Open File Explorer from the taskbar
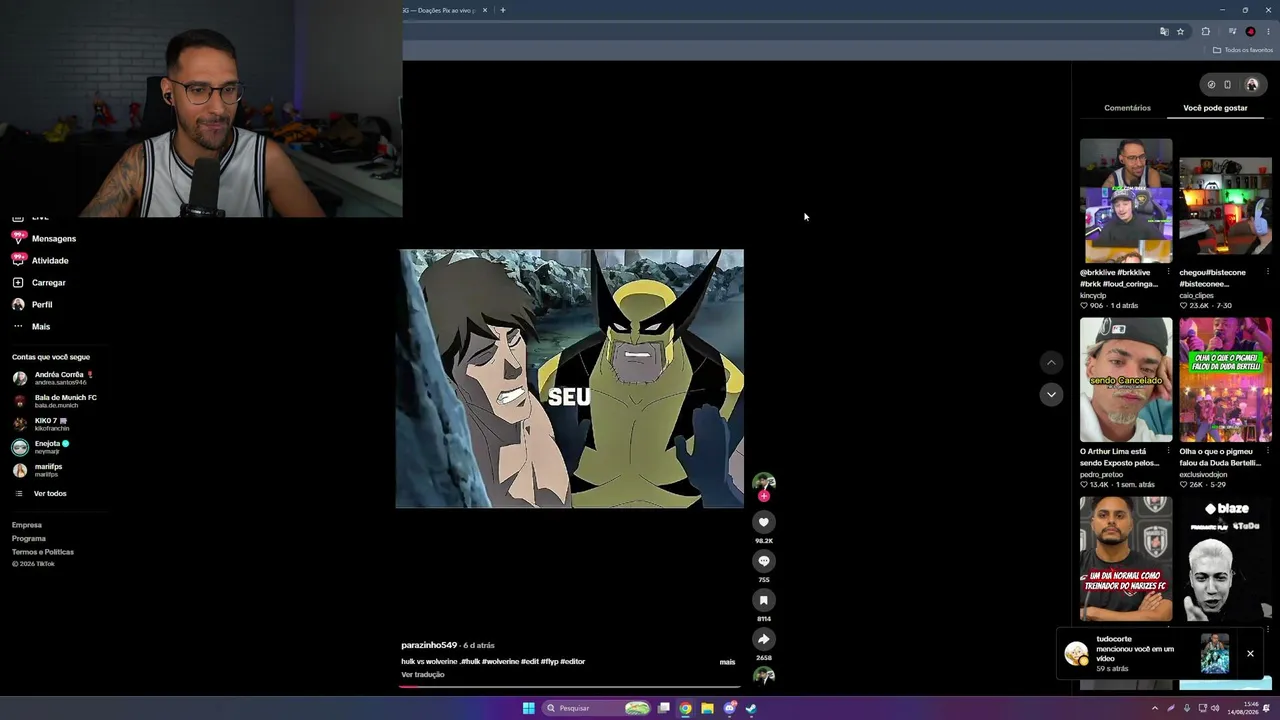This screenshot has width=1280, height=720. 707,708
